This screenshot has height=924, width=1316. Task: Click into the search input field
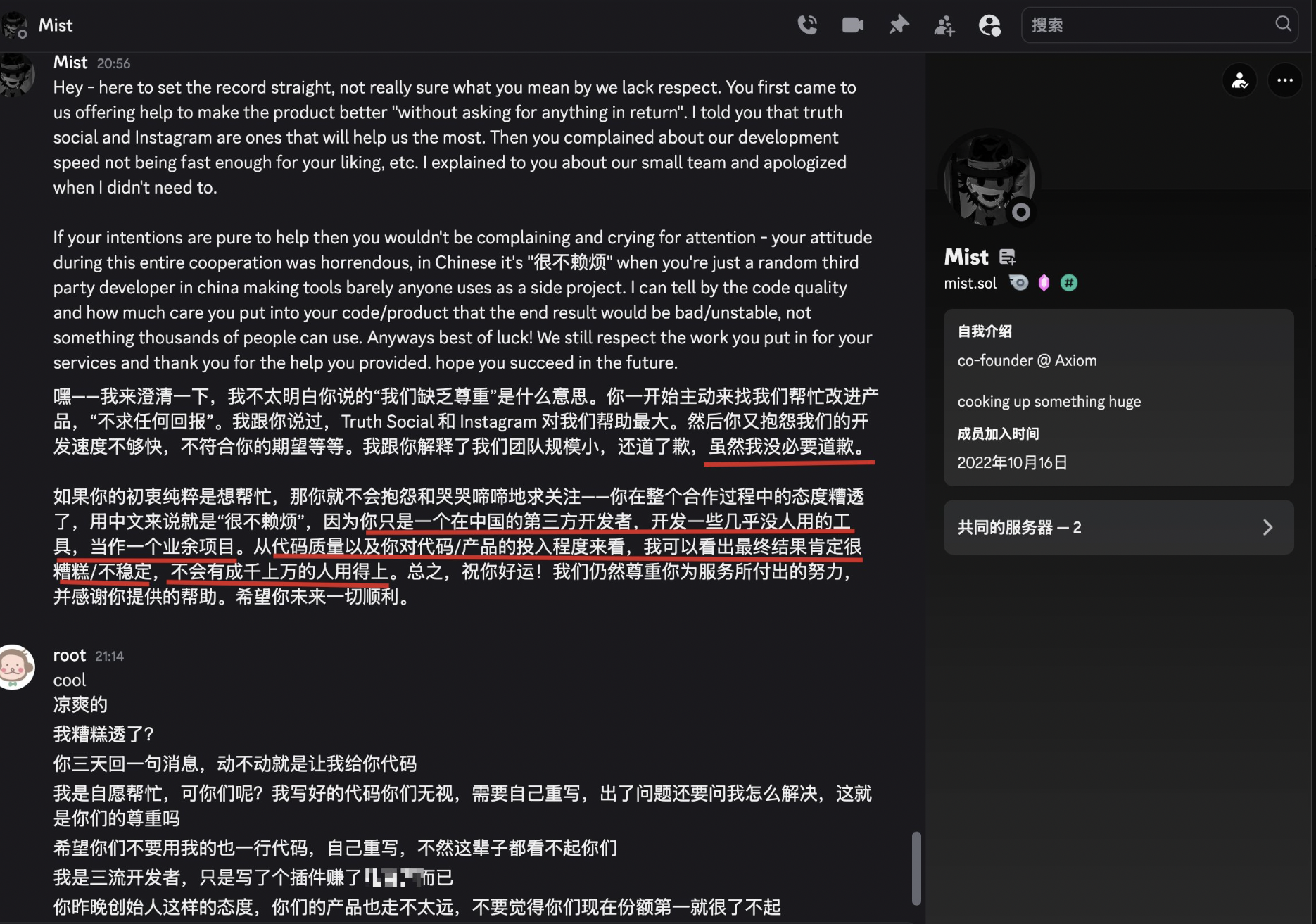pyautogui.click(x=1151, y=25)
